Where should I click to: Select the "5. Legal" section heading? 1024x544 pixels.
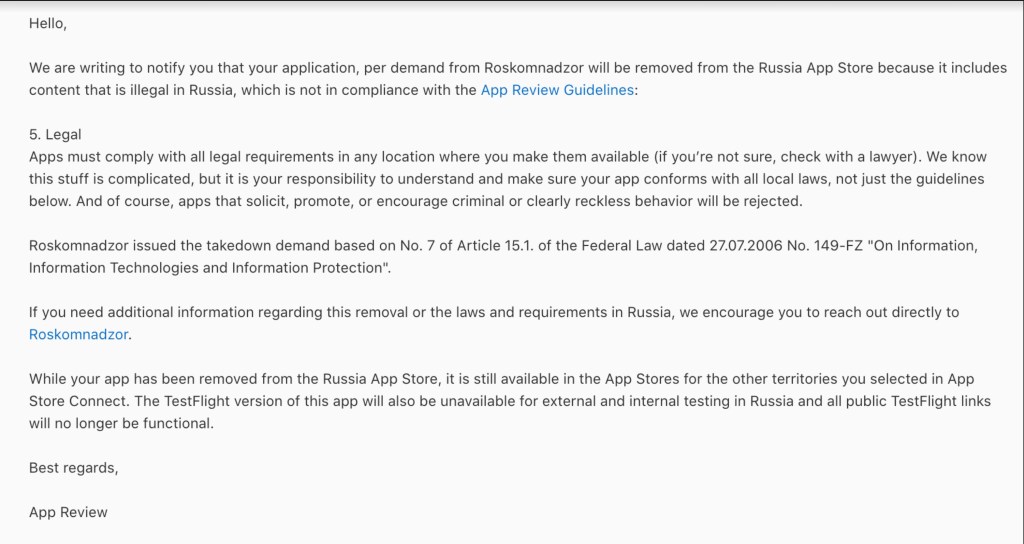pyautogui.click(x=55, y=134)
